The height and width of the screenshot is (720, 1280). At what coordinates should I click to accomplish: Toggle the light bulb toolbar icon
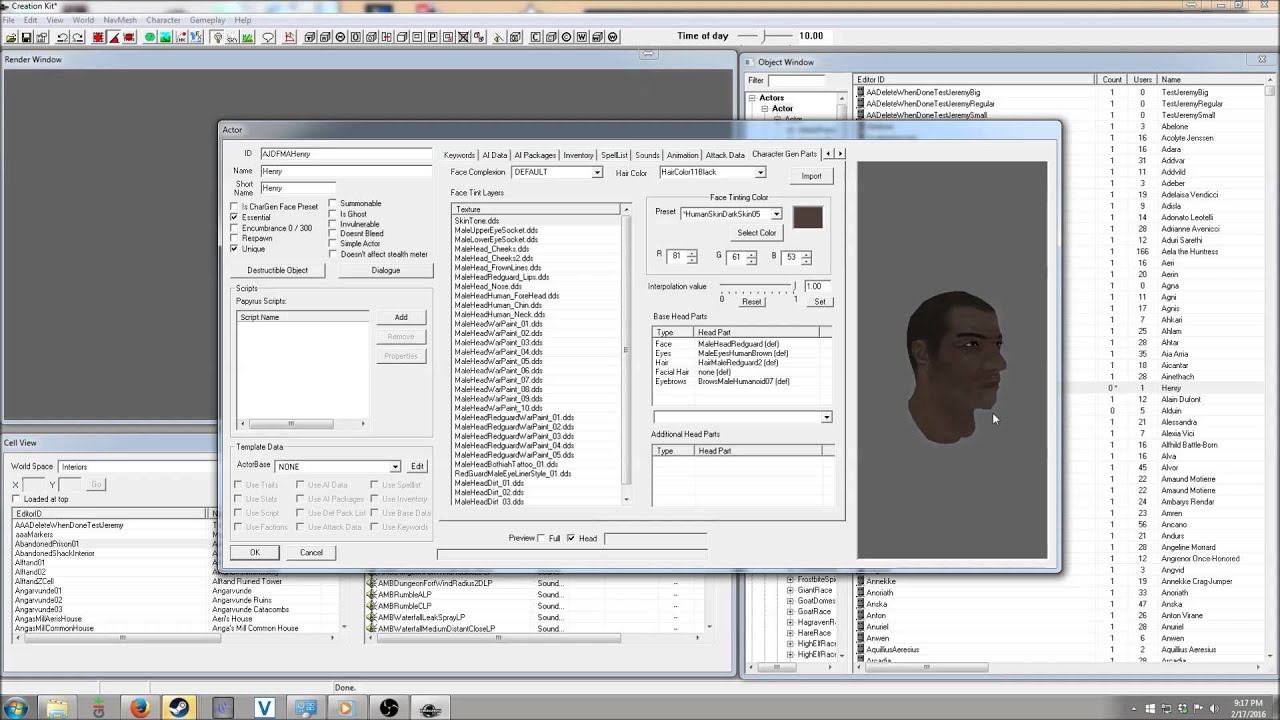click(x=218, y=37)
